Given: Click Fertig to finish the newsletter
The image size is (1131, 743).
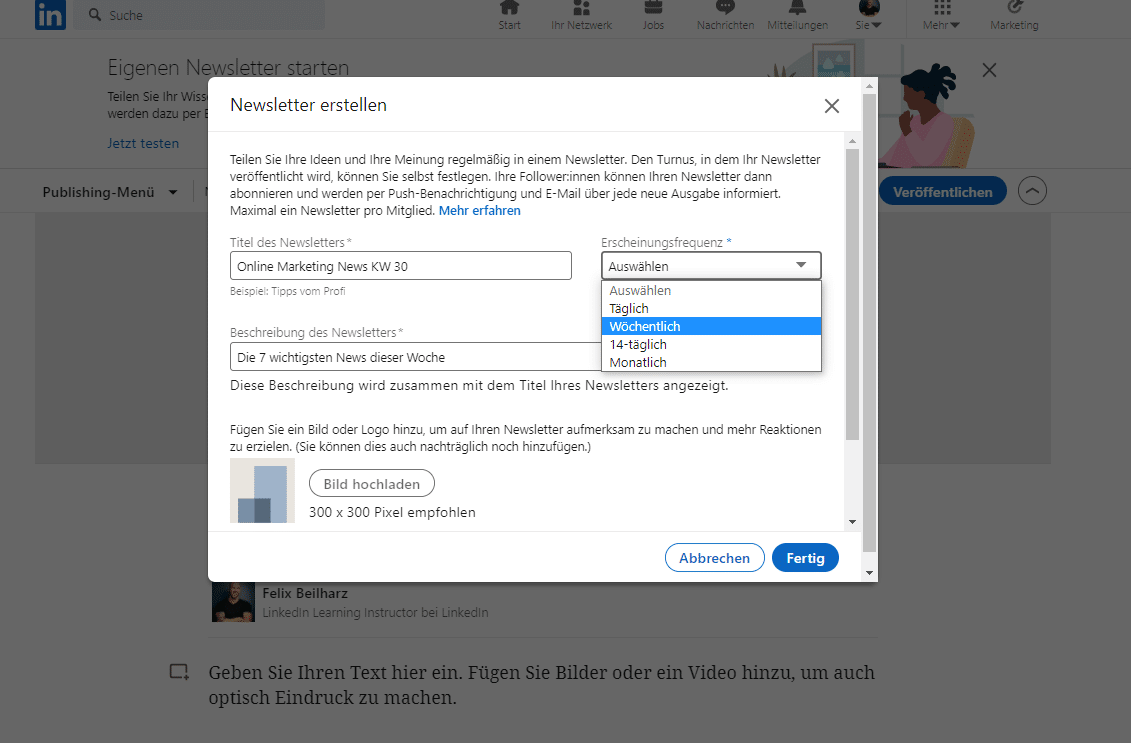Looking at the screenshot, I should point(805,558).
